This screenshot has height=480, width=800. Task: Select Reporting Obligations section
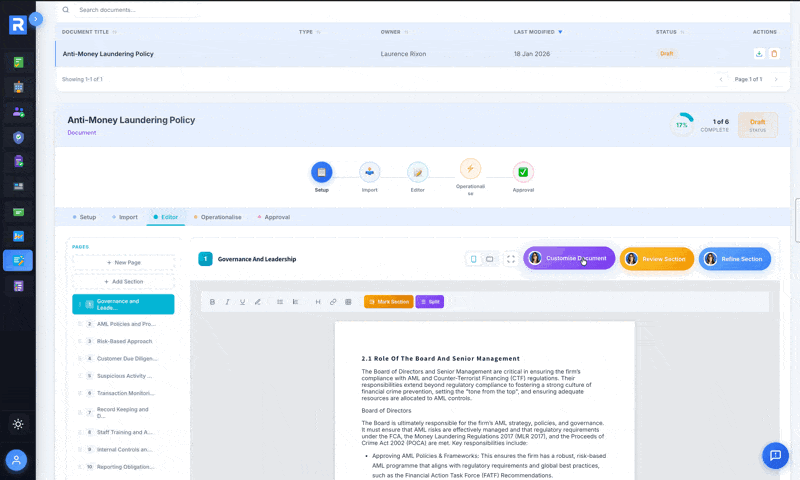[123, 467]
